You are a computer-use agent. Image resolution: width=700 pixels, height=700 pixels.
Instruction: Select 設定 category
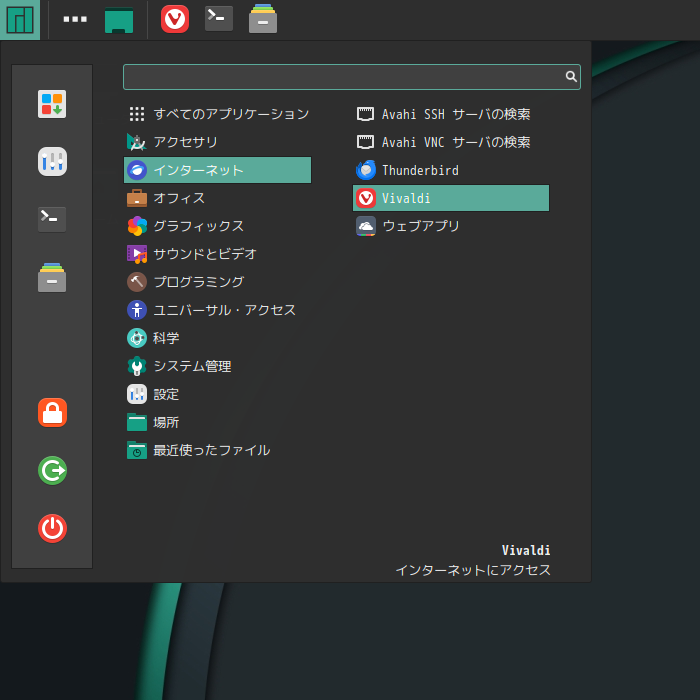pos(217,395)
